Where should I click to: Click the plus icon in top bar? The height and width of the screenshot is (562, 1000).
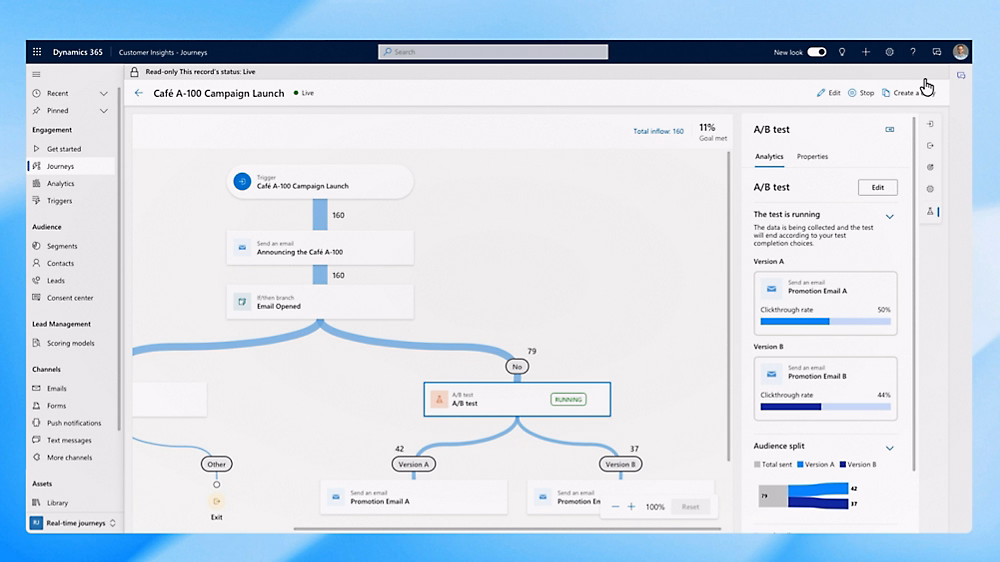click(x=865, y=52)
